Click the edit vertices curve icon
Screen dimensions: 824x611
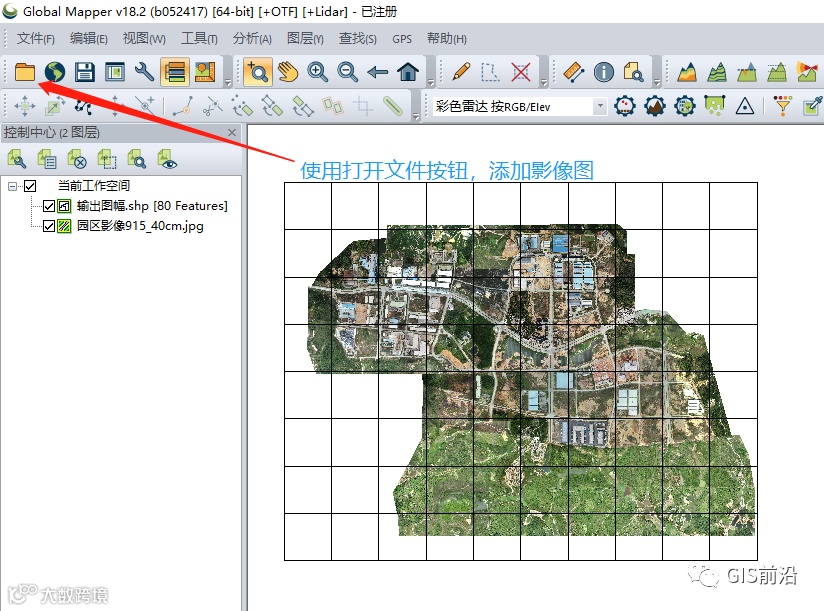click(x=84, y=106)
